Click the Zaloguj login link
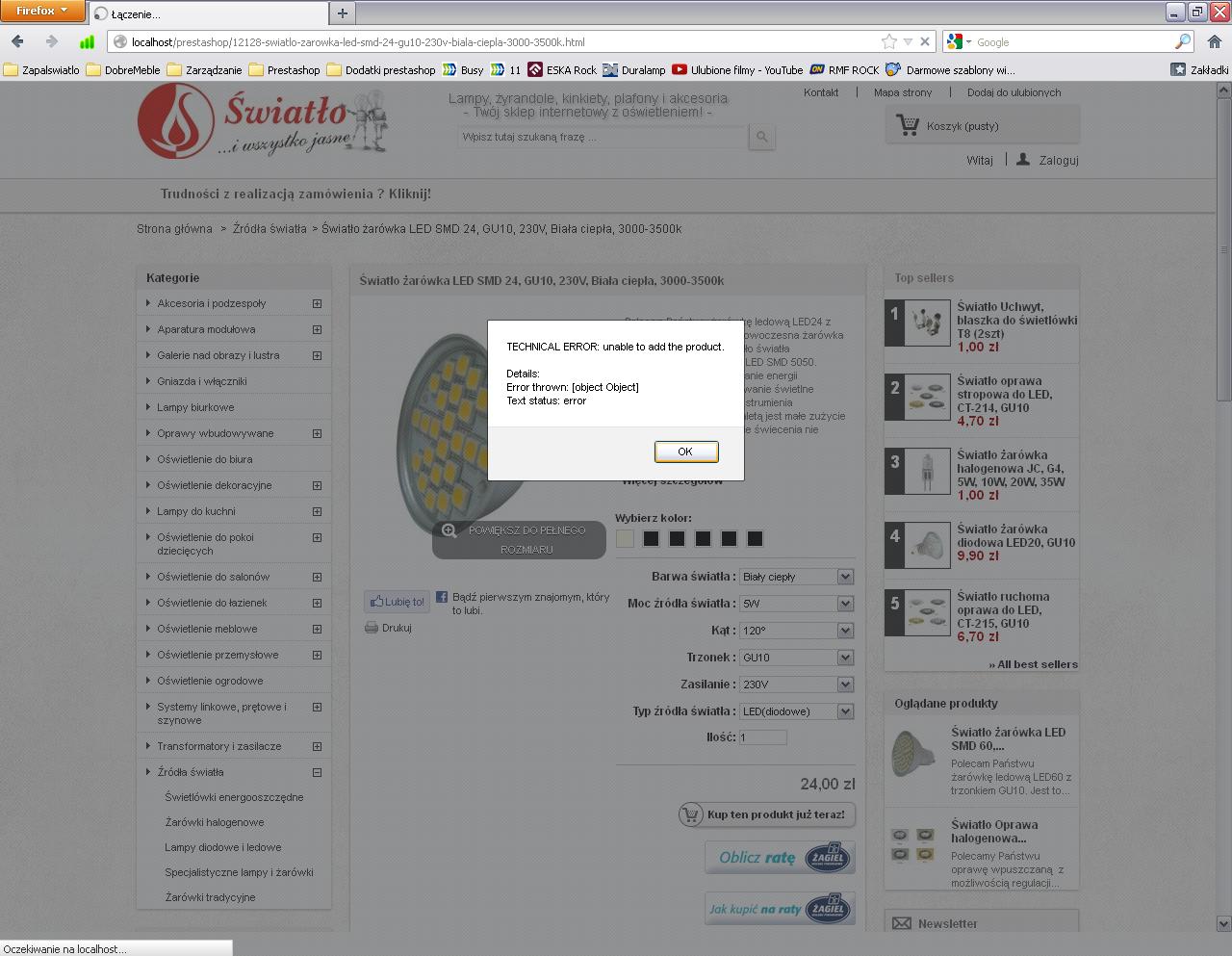This screenshot has width=1232, height=956. click(x=1059, y=161)
